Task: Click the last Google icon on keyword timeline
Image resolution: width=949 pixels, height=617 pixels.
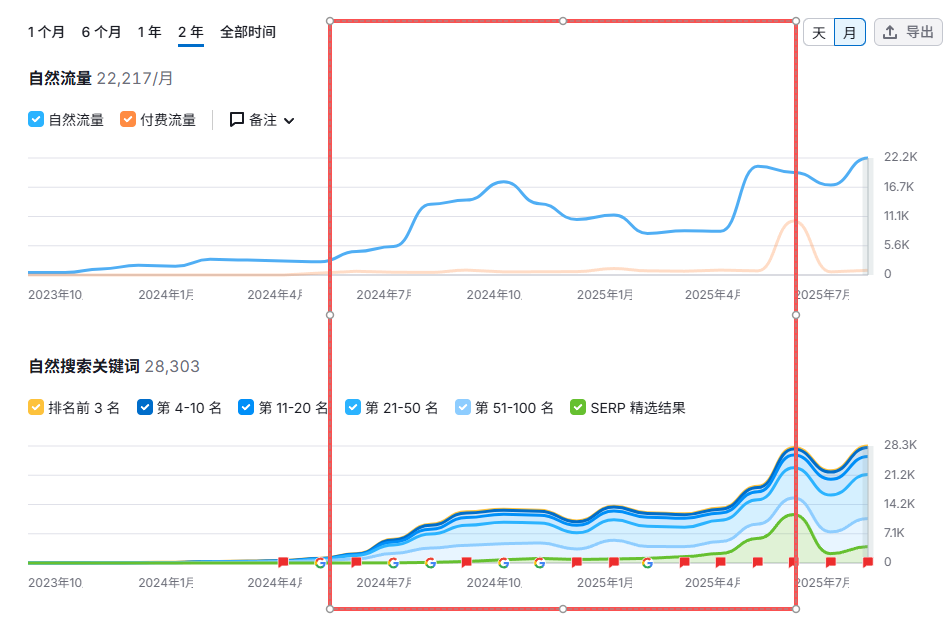Action: pos(647,562)
